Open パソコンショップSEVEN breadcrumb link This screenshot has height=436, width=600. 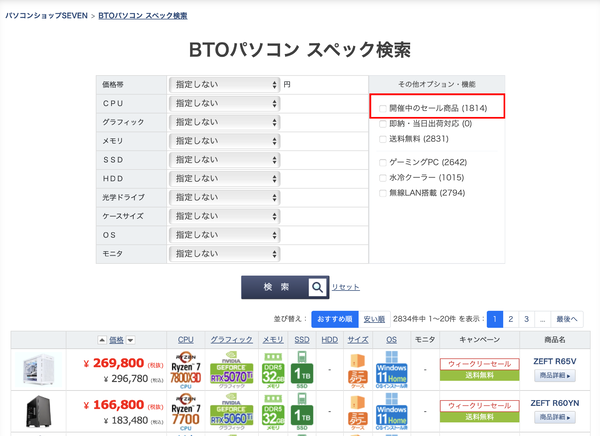(46, 16)
